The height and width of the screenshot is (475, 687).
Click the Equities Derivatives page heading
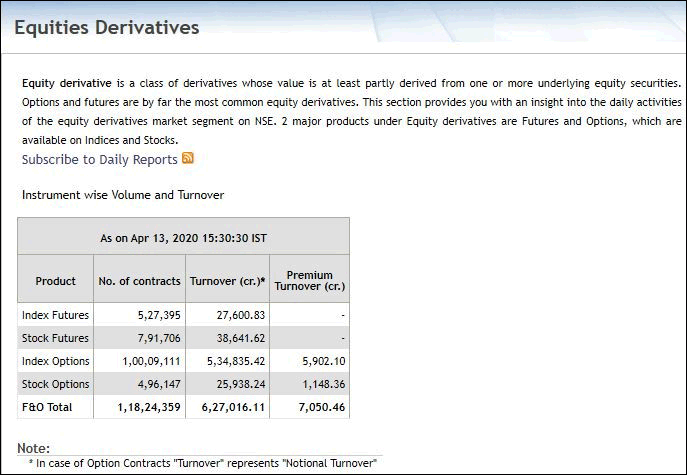tap(106, 27)
